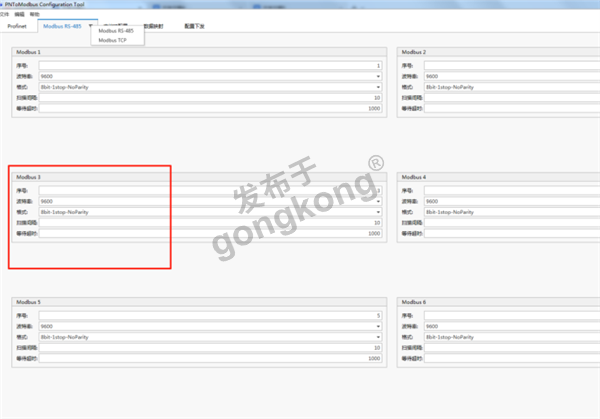Viewport: 600px width, 419px height.
Task: Open the Modbus 4 8bit-1stop-NoParity combo box
Action: point(512,212)
